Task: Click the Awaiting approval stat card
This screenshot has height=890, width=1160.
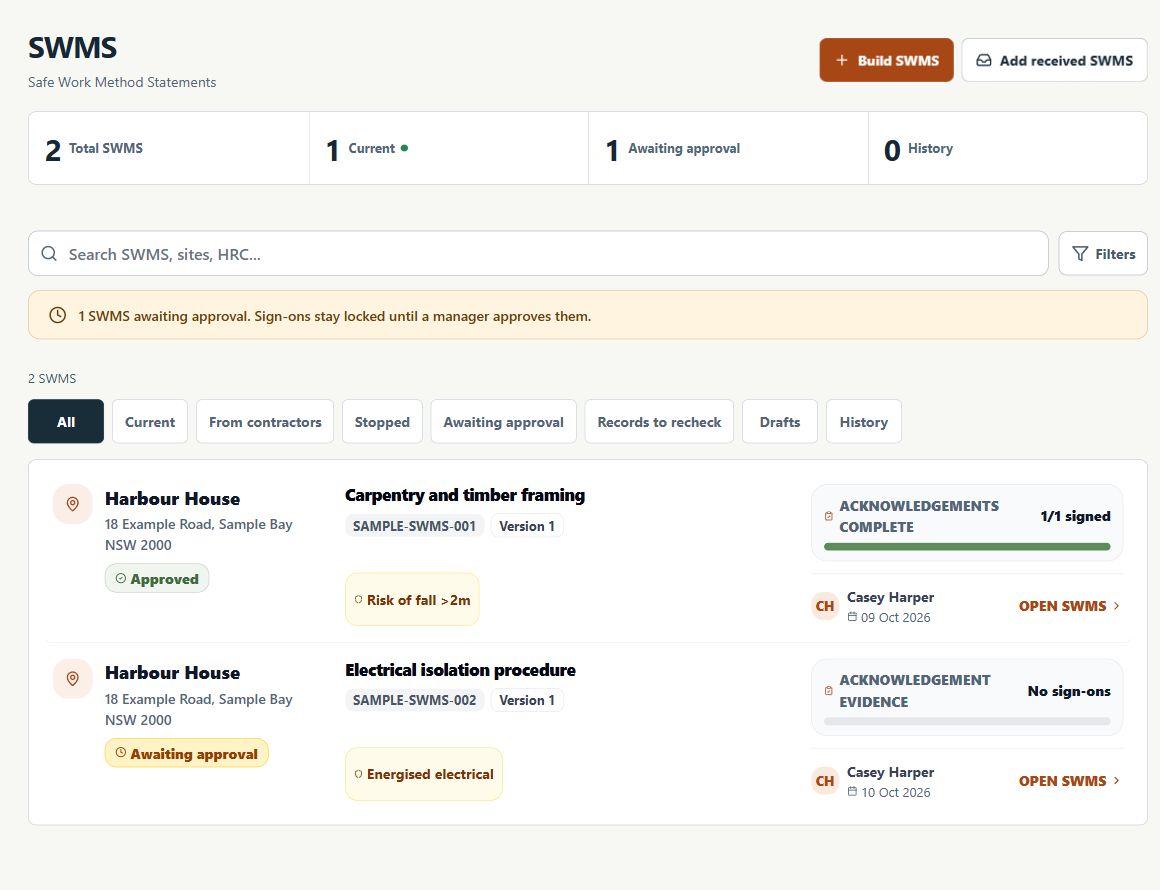Action: pyautogui.click(x=728, y=148)
